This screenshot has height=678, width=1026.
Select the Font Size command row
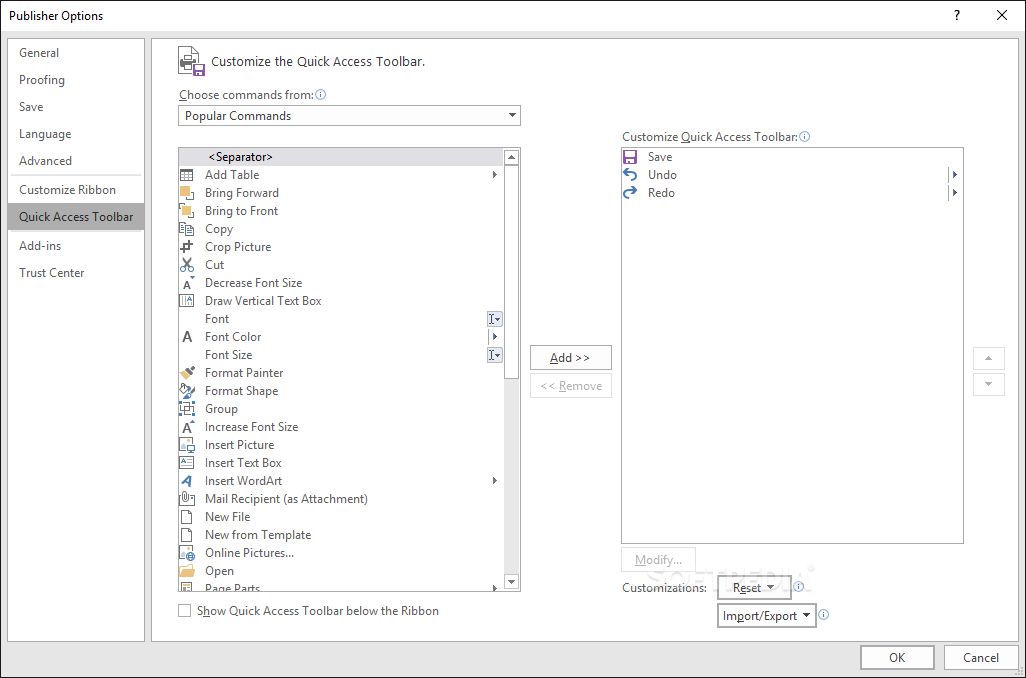pos(341,355)
